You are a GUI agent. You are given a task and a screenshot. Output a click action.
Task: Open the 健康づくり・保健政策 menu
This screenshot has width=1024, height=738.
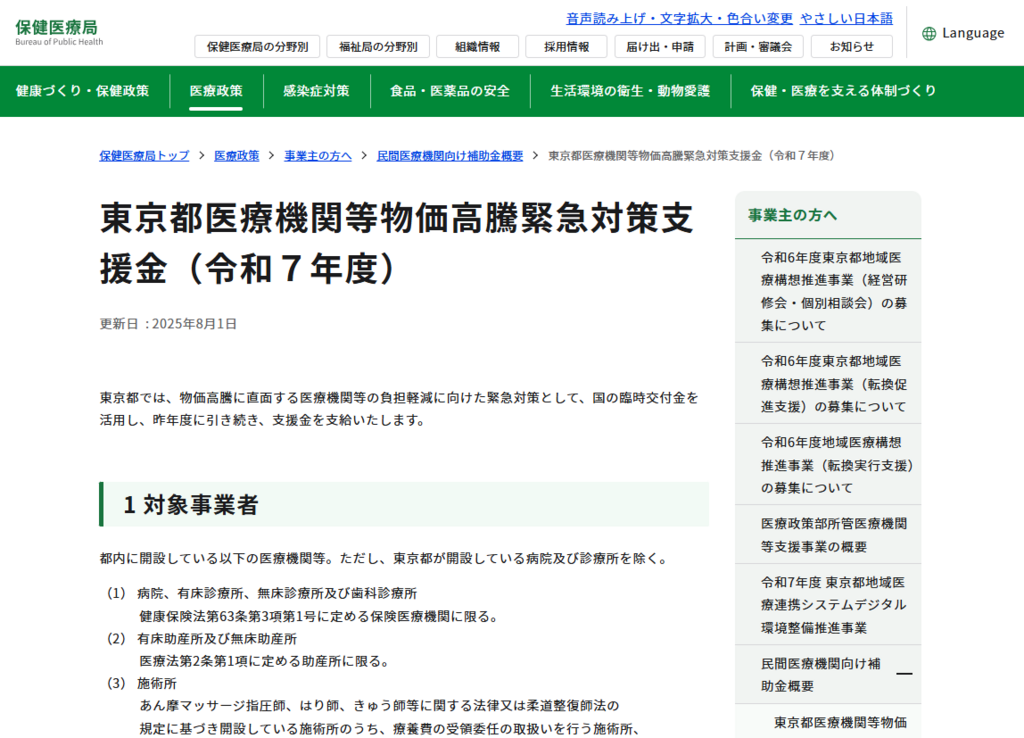tap(82, 91)
